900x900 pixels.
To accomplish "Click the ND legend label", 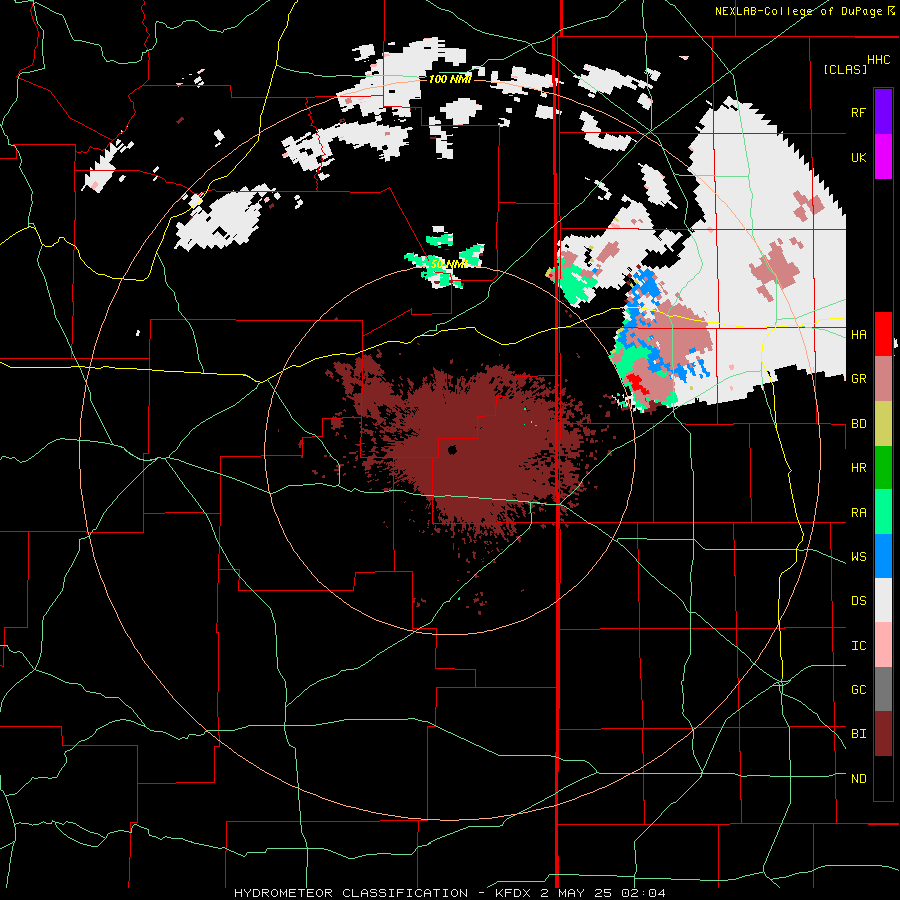I will 858,779.
